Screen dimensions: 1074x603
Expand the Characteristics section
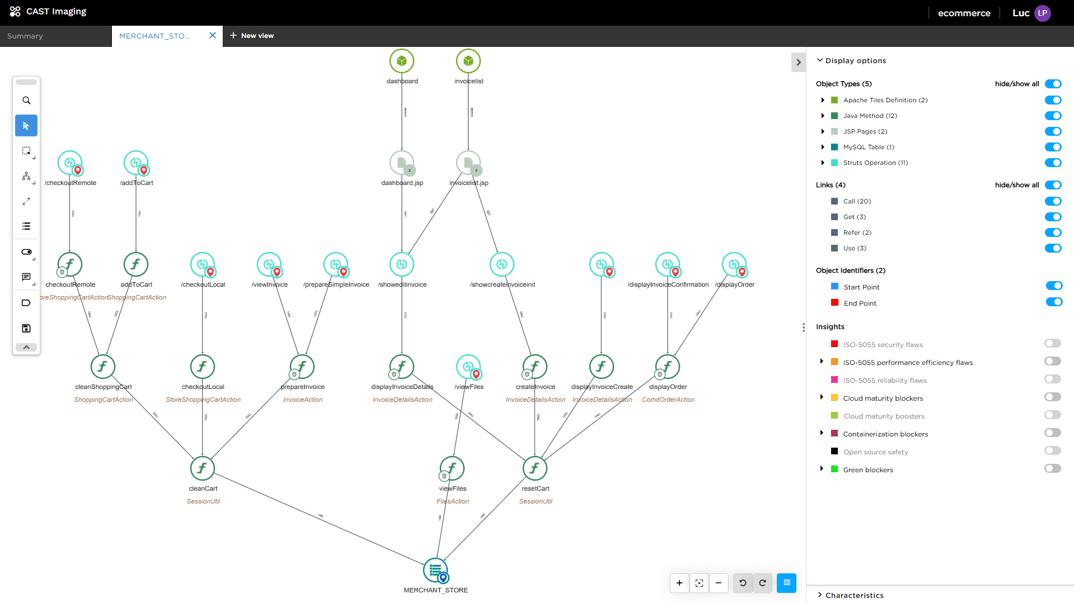pyautogui.click(x=820, y=595)
